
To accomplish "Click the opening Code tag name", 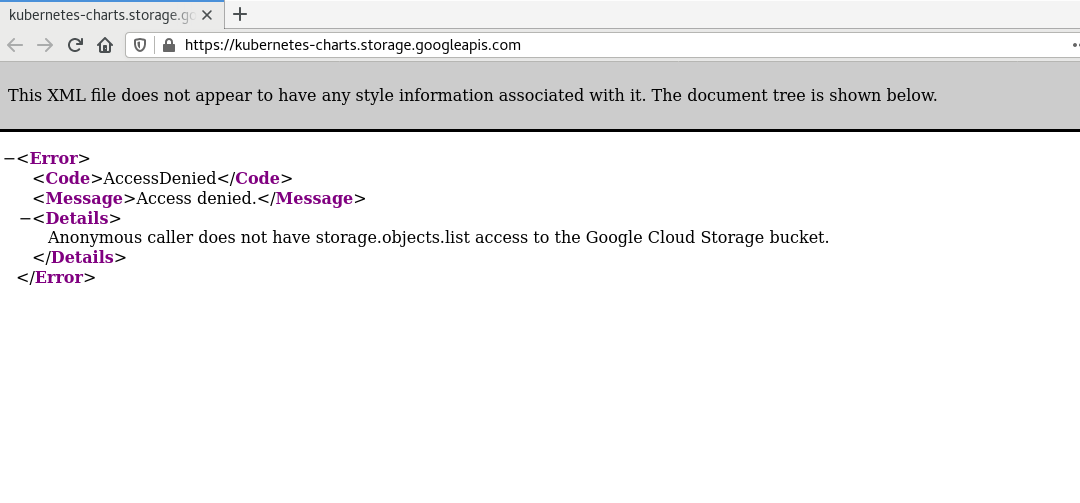I will point(67,178).
